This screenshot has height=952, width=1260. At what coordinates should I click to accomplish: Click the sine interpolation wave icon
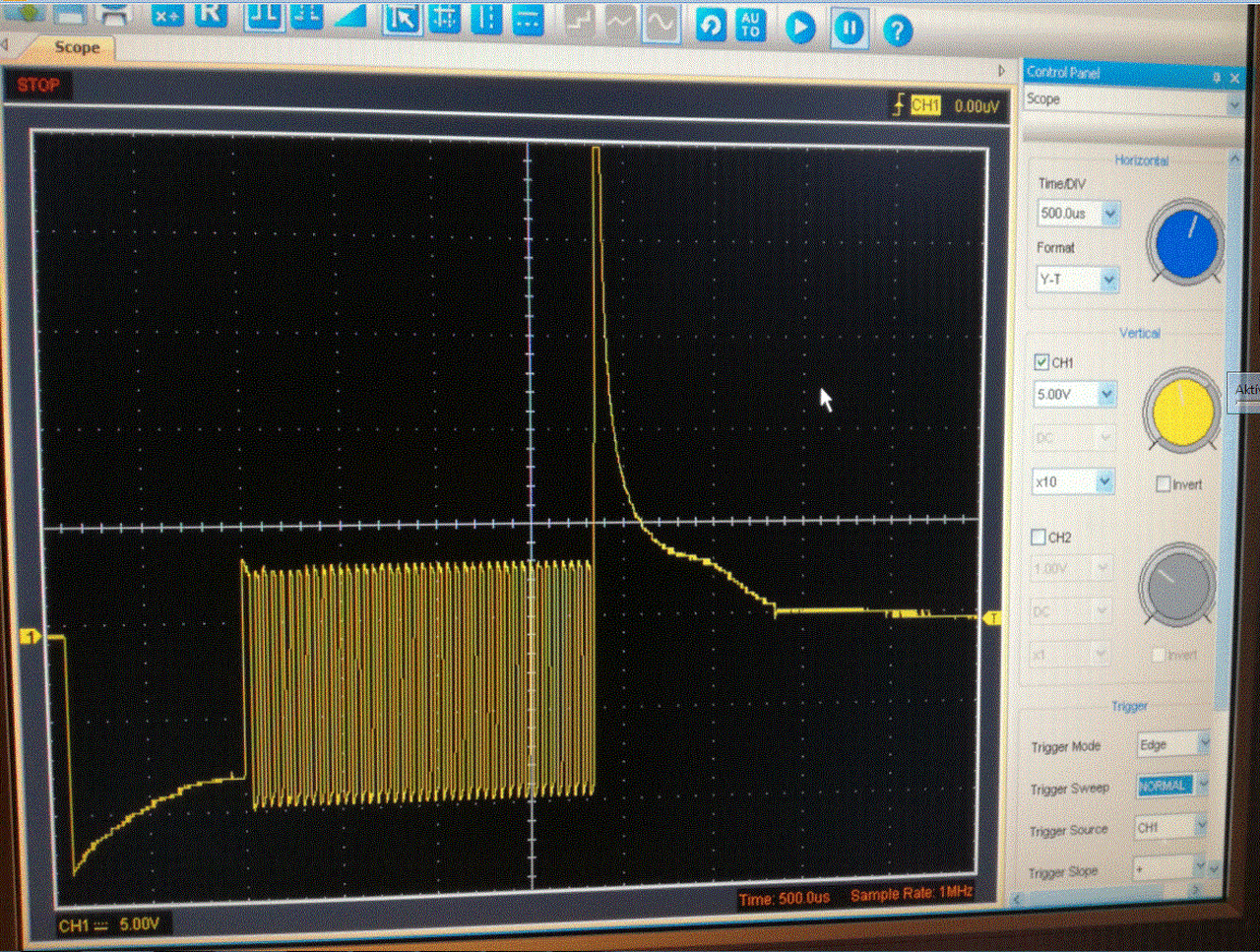(x=661, y=25)
